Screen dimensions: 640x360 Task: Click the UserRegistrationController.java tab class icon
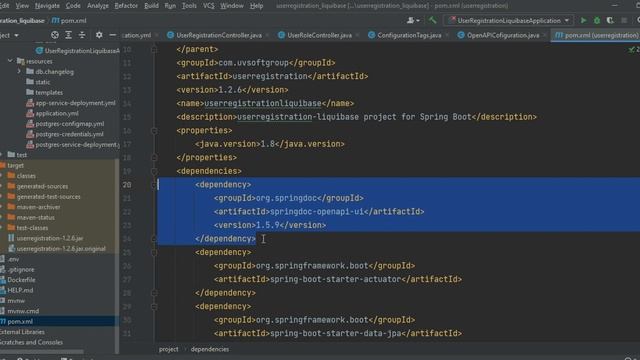[171, 35]
